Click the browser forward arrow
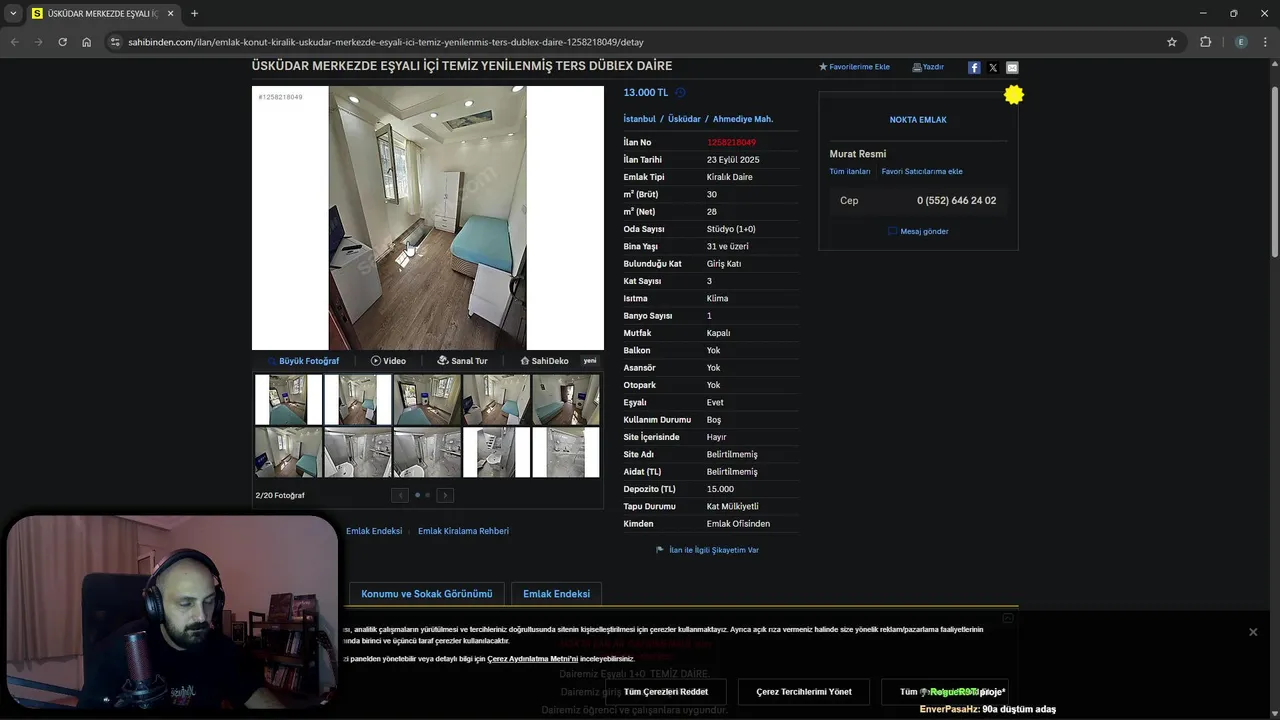 38,42
